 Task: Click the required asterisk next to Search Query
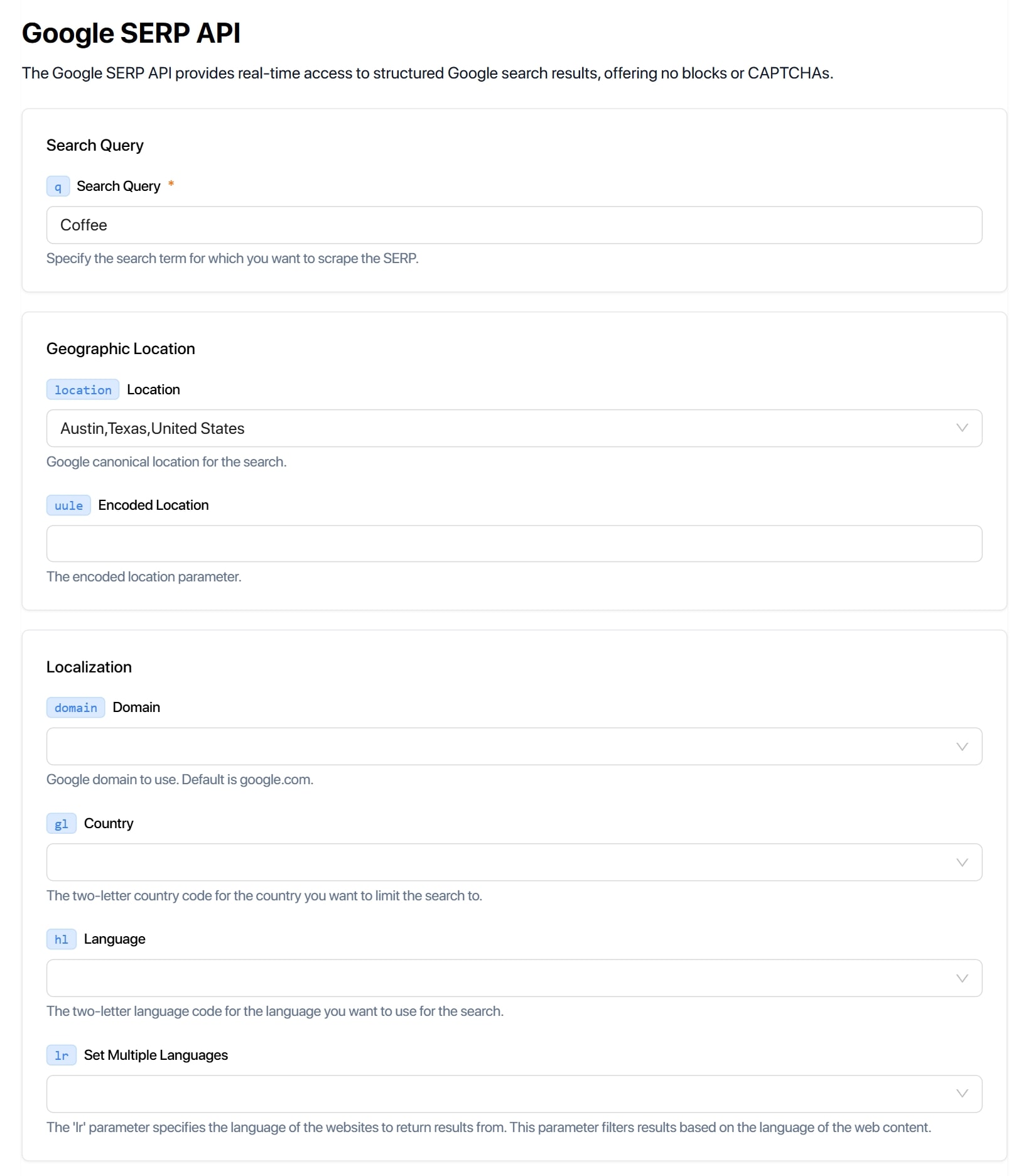pyautogui.click(x=171, y=184)
